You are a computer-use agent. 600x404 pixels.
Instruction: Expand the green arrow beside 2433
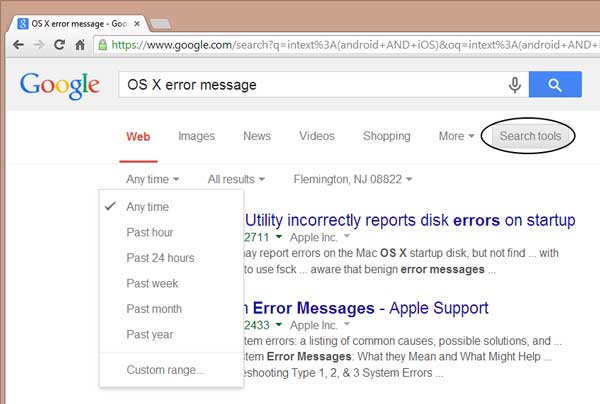coord(279,325)
